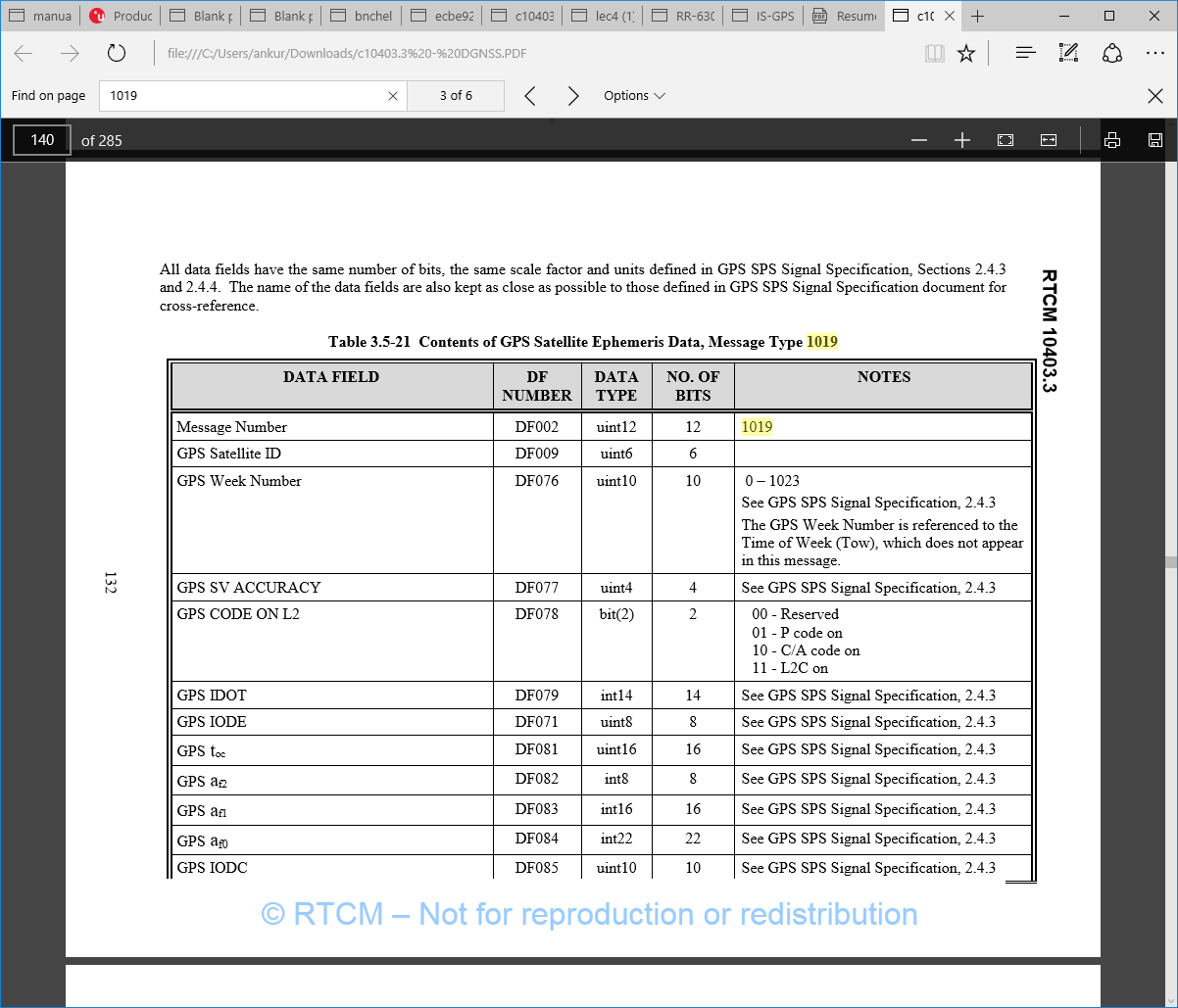Zoom out of the PDF

[x=919, y=140]
